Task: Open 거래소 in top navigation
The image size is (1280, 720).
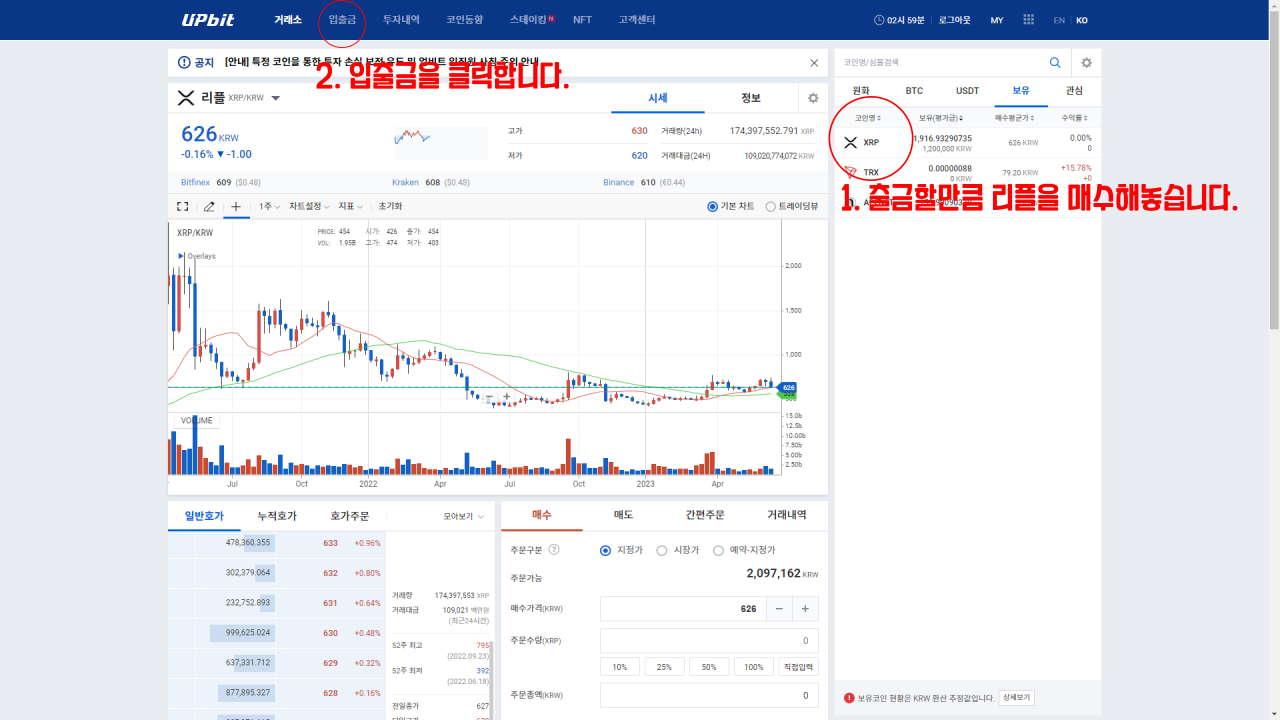Action: pyautogui.click(x=288, y=20)
